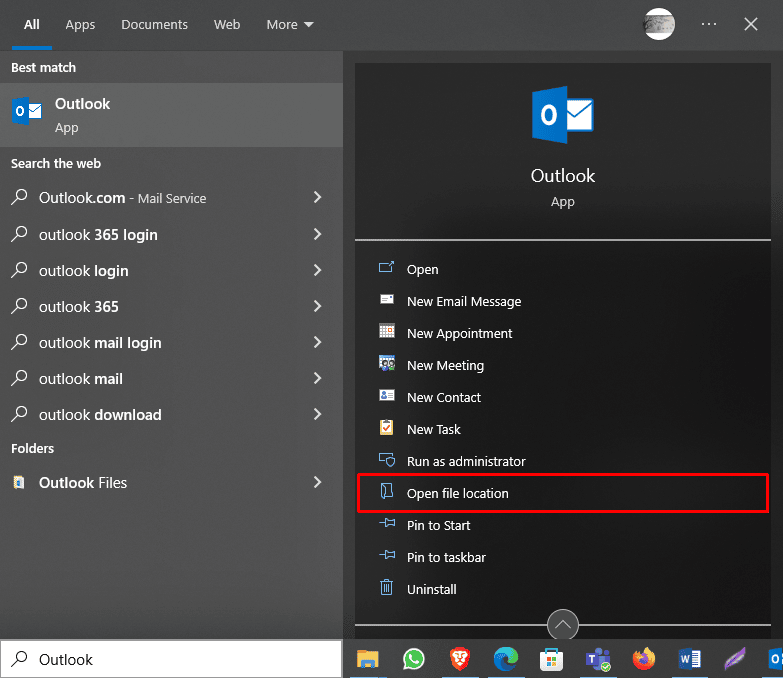
Task: Click the New Email Message envelope icon
Action: coord(387,300)
